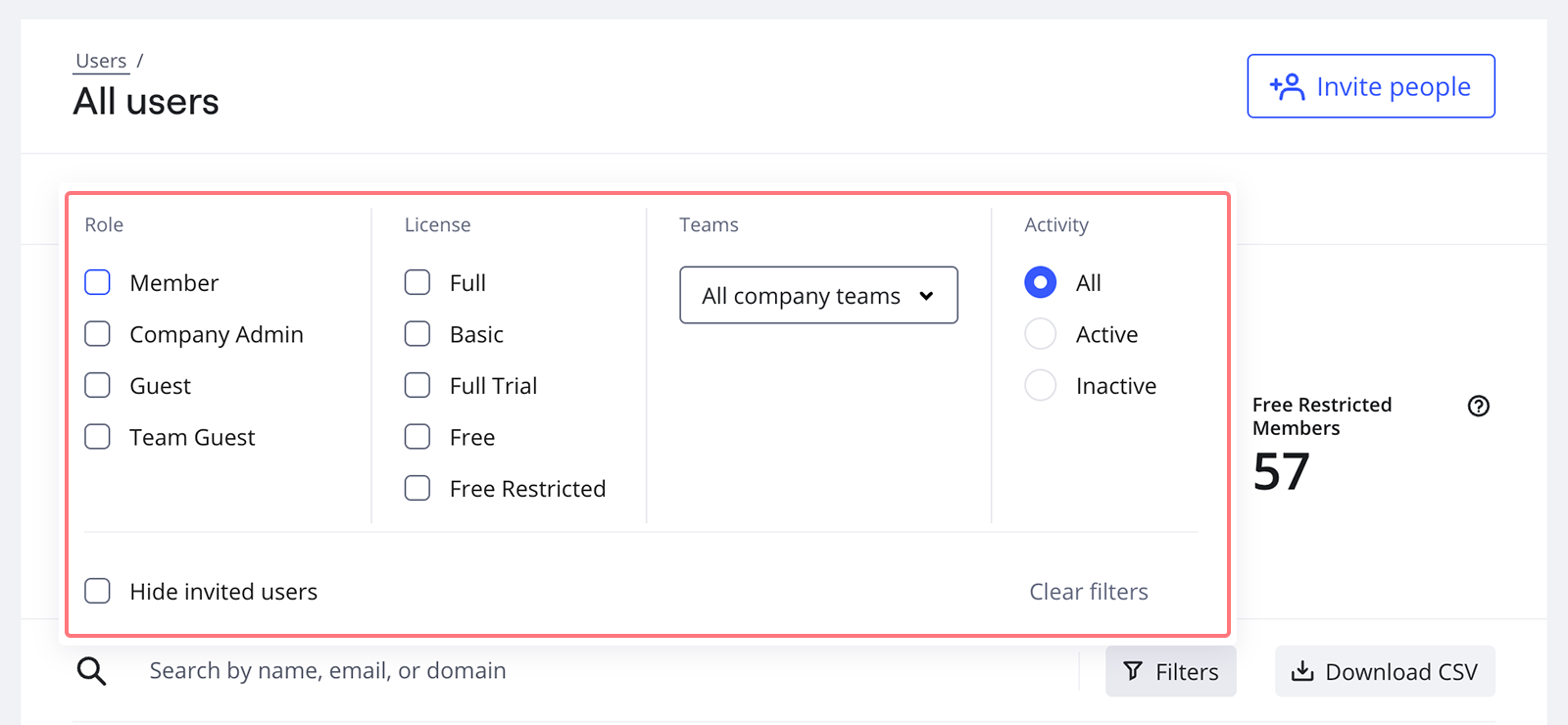
Task: Tick the Guest role checkbox
Action: (x=98, y=386)
